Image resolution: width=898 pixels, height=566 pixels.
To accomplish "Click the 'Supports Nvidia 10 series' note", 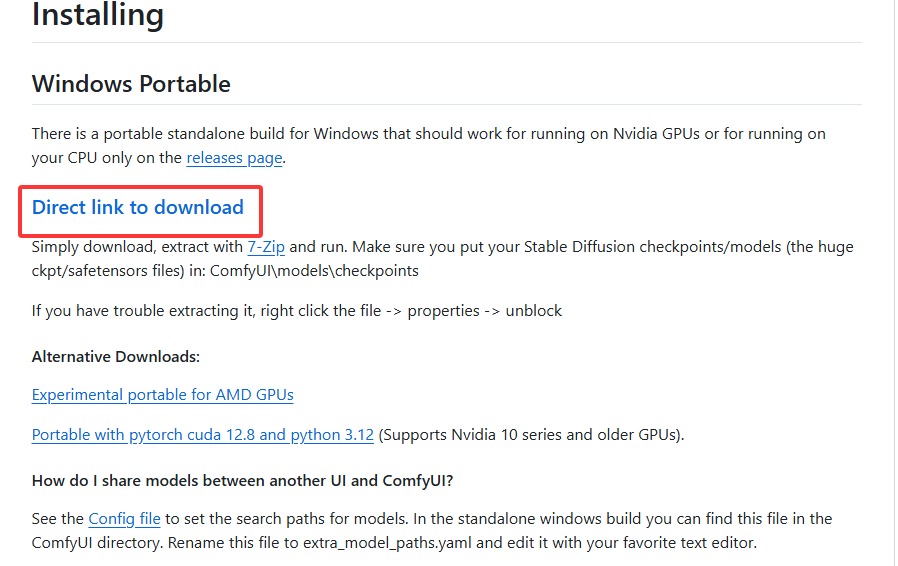I will [x=531, y=434].
